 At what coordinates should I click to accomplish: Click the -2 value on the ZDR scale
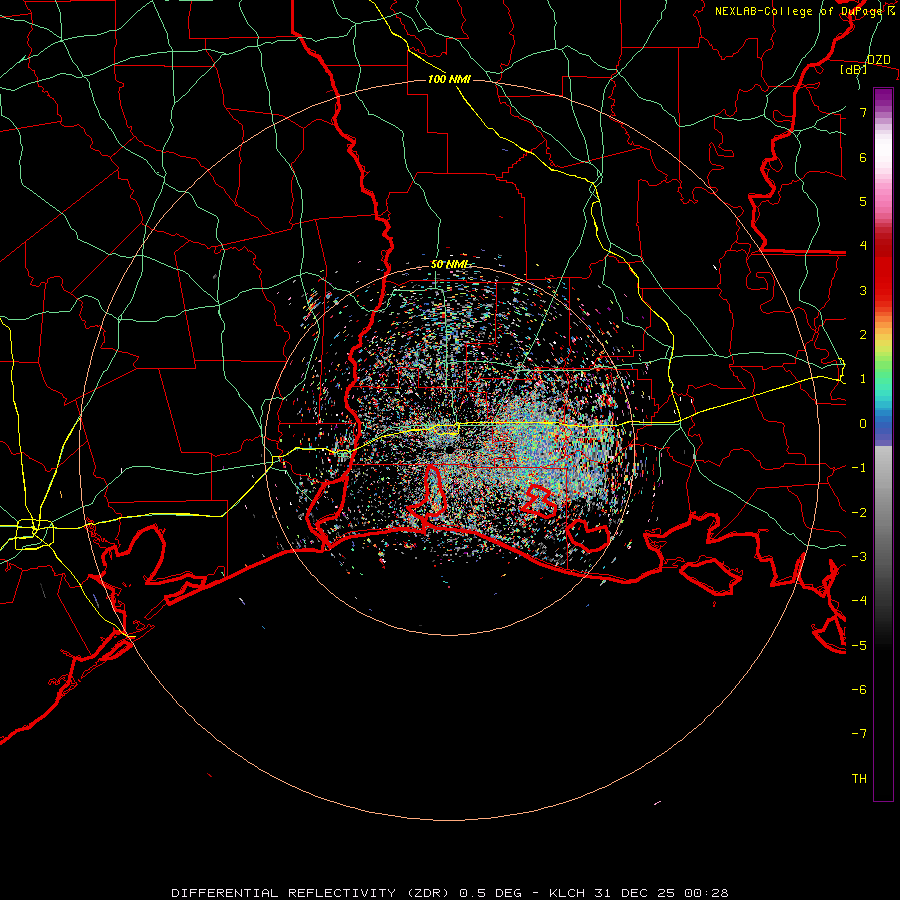(x=859, y=513)
